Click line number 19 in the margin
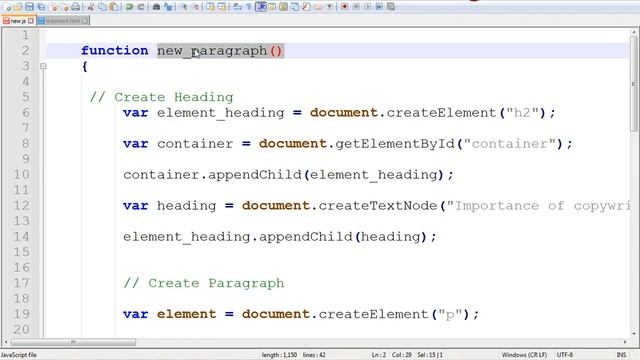The height and width of the screenshot is (360, 640). [21, 314]
